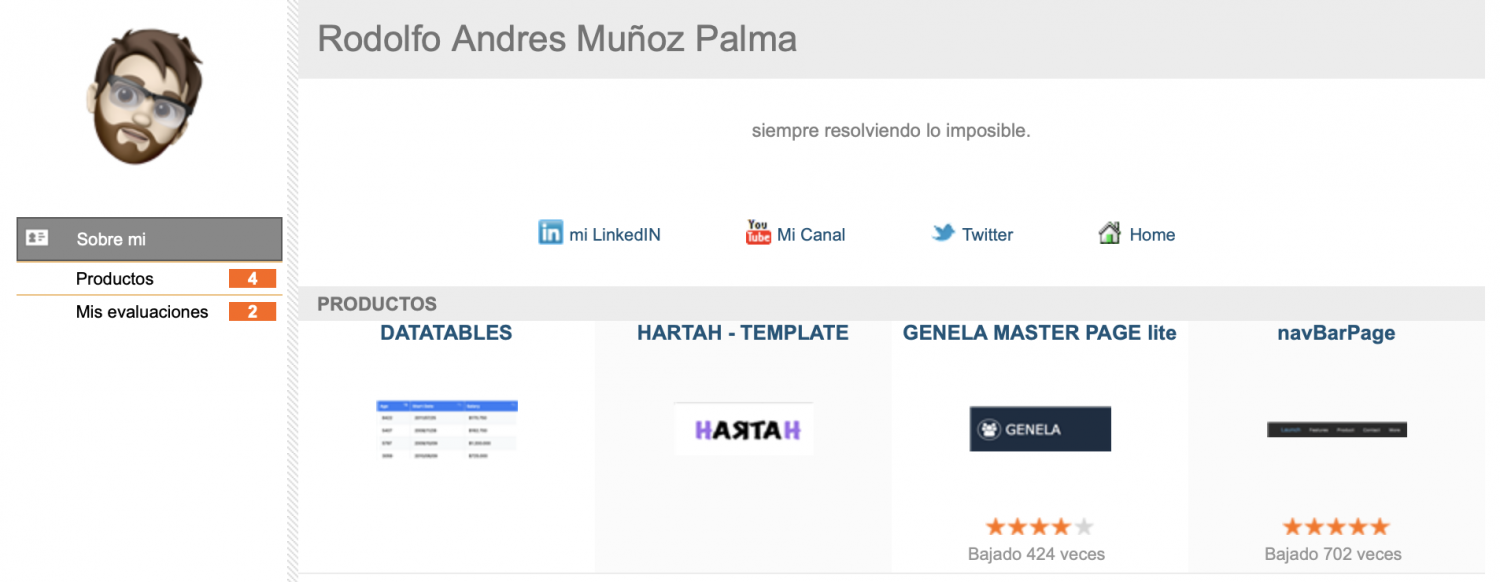Click the orange badge showing 4

coord(252,279)
